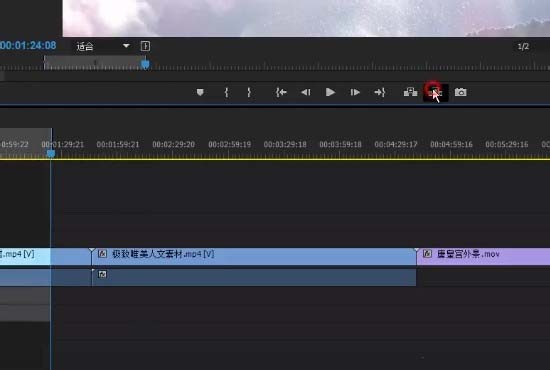This screenshot has height=370, width=550.
Task: Select the purple .mov clip on the track
Action: coord(483,256)
